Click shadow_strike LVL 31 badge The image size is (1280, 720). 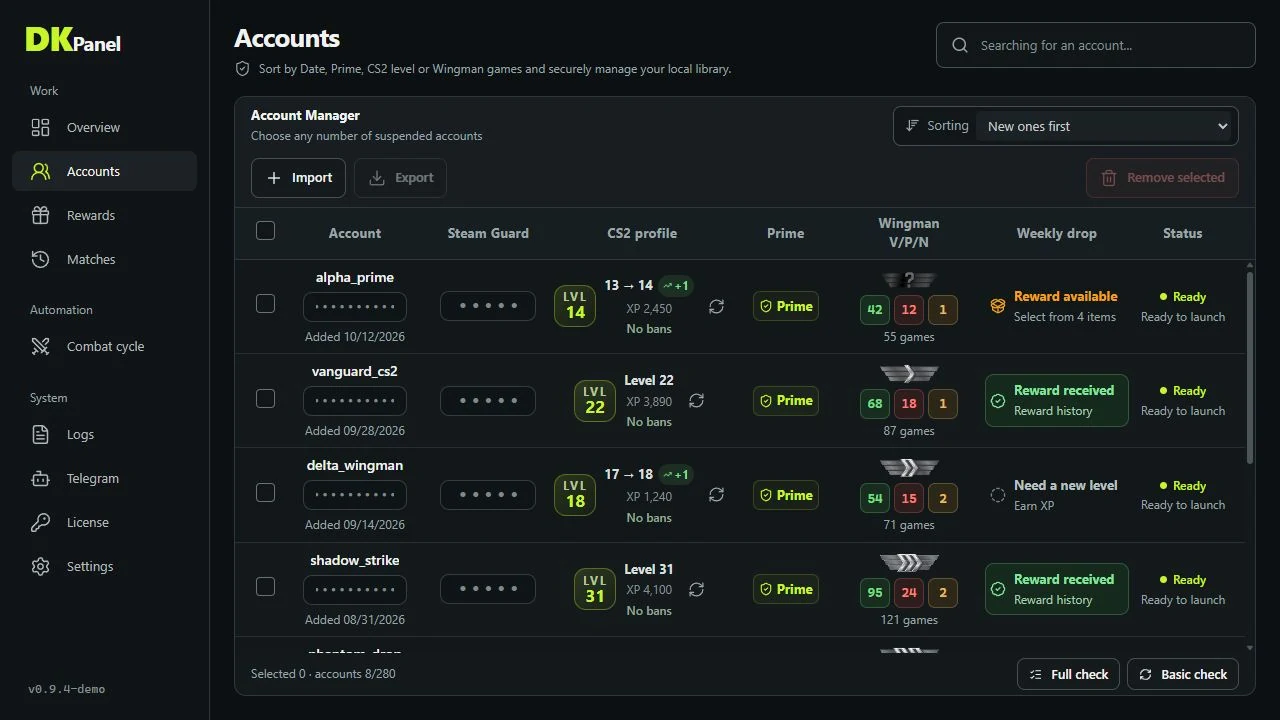click(x=595, y=589)
